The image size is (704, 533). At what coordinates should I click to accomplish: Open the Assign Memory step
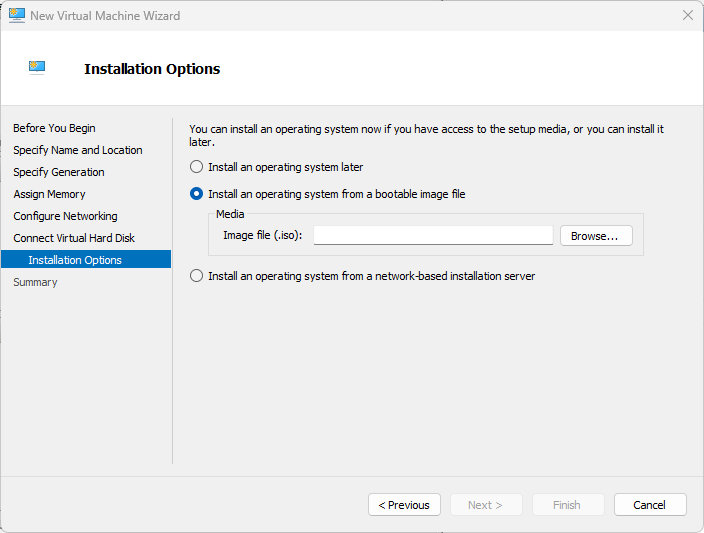tap(49, 194)
